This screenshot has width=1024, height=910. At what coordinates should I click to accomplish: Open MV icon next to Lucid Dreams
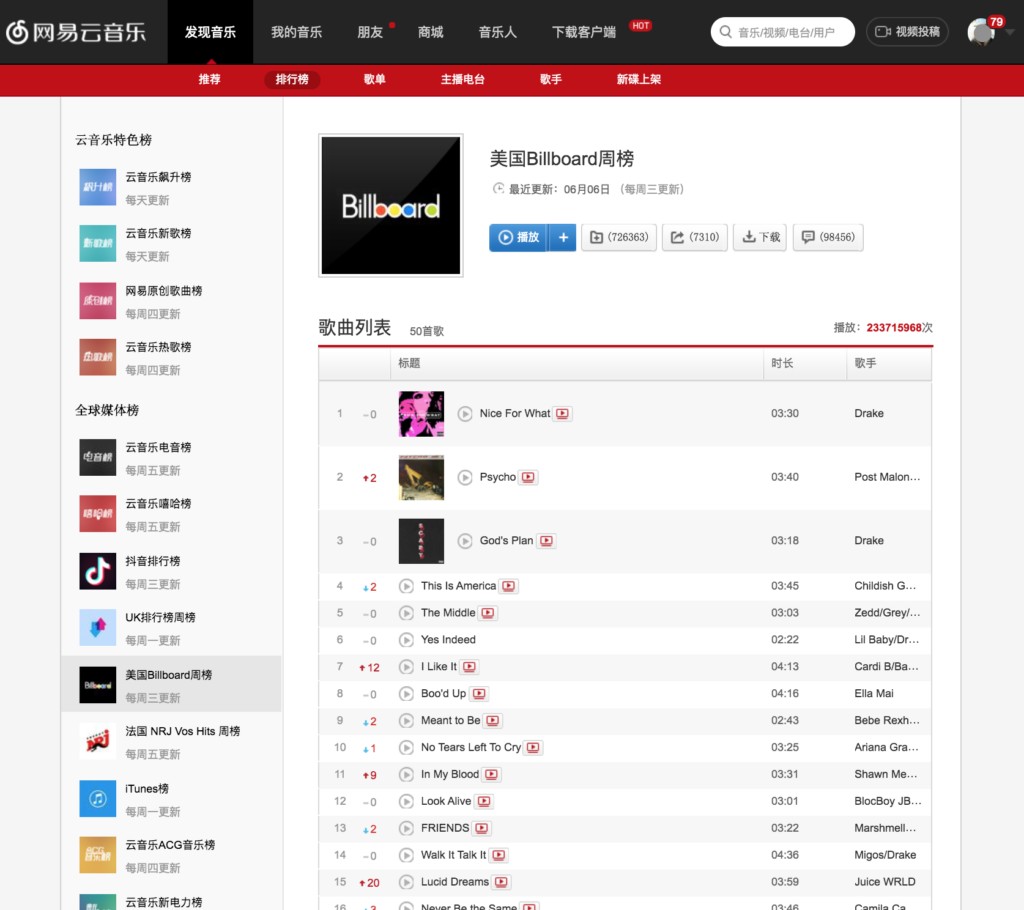[x=502, y=882]
